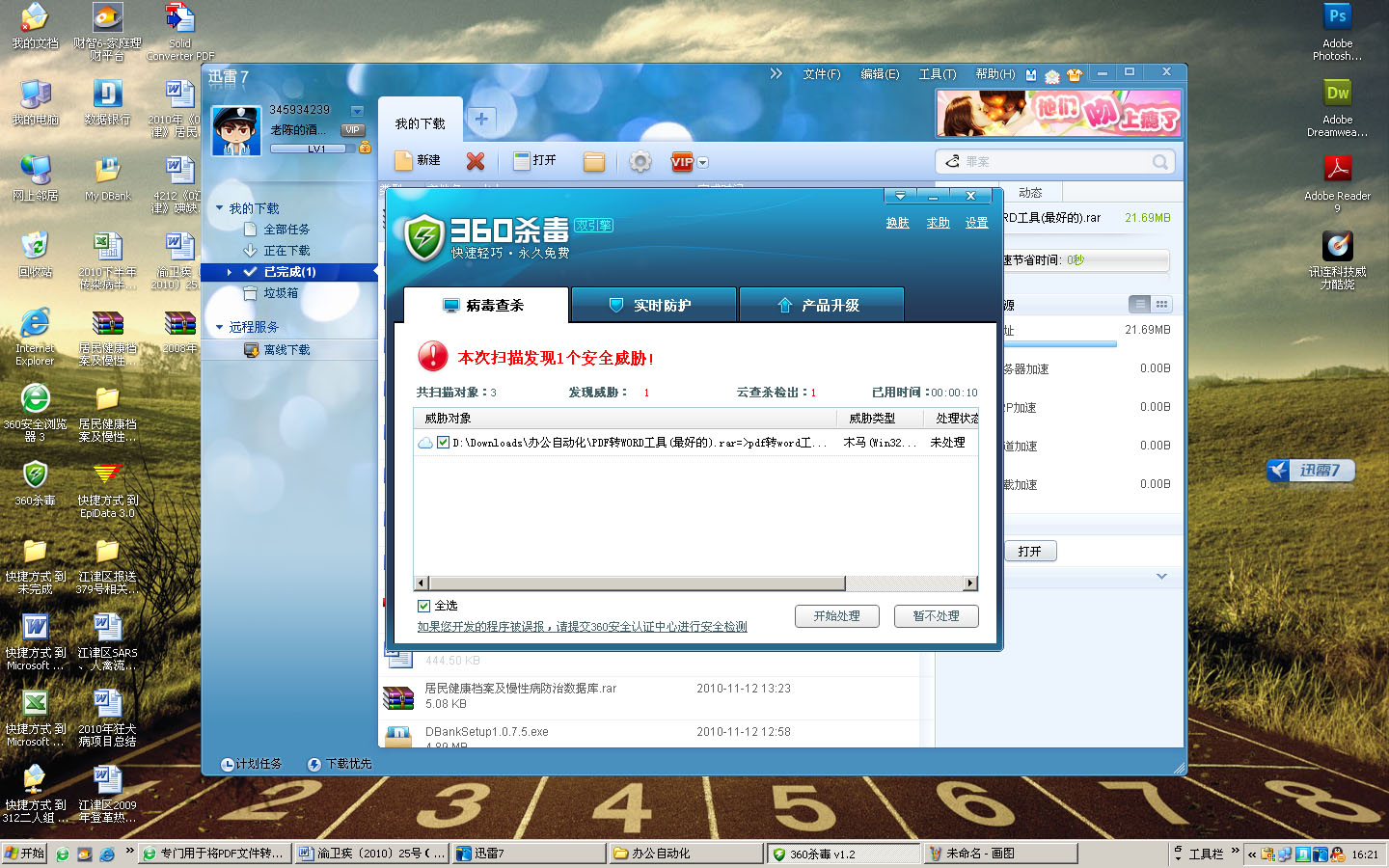Switch to 未命名 - 画图 taskbar window
The width and height of the screenshot is (1389, 868).
1000,854
